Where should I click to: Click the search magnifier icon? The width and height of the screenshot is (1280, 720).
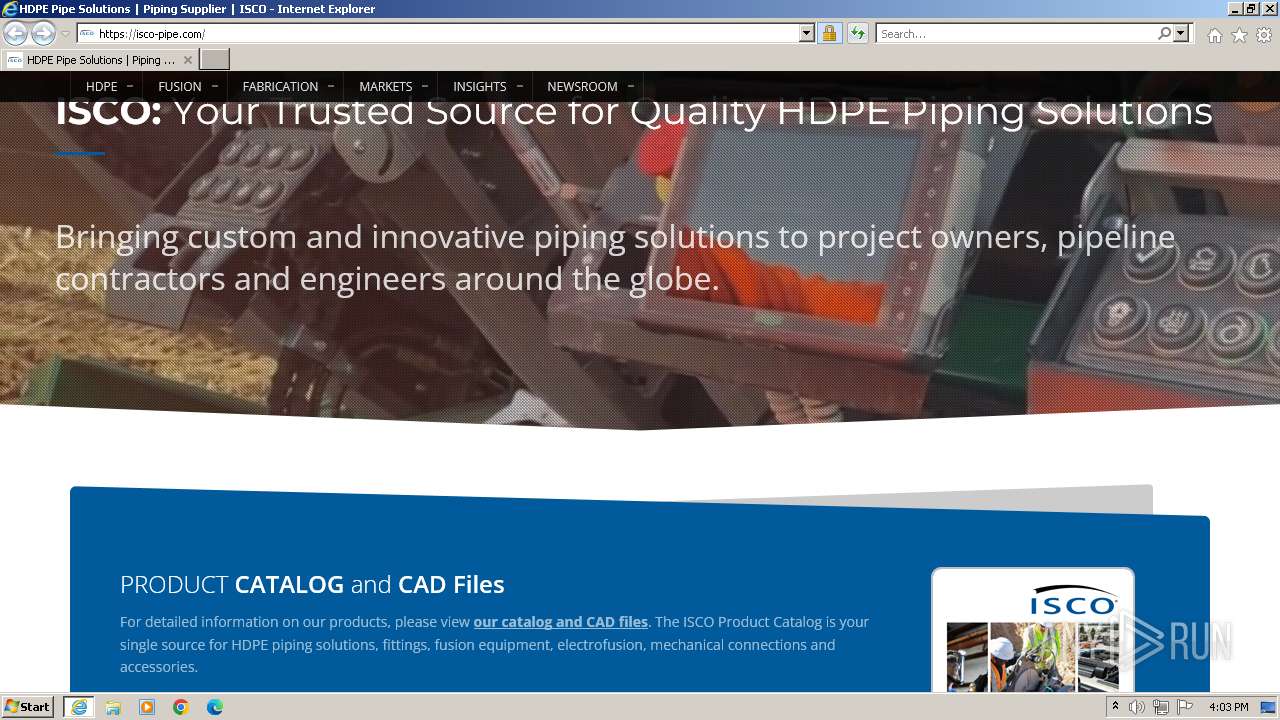[x=1164, y=33]
